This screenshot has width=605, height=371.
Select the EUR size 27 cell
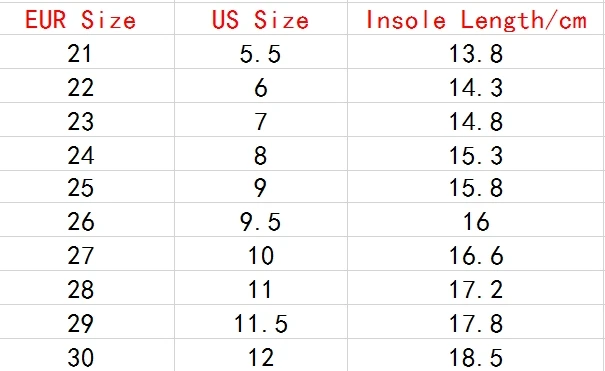click(87, 254)
